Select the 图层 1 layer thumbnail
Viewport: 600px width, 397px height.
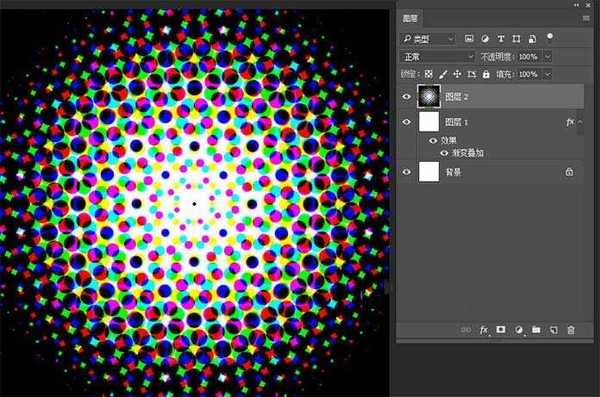click(429, 122)
